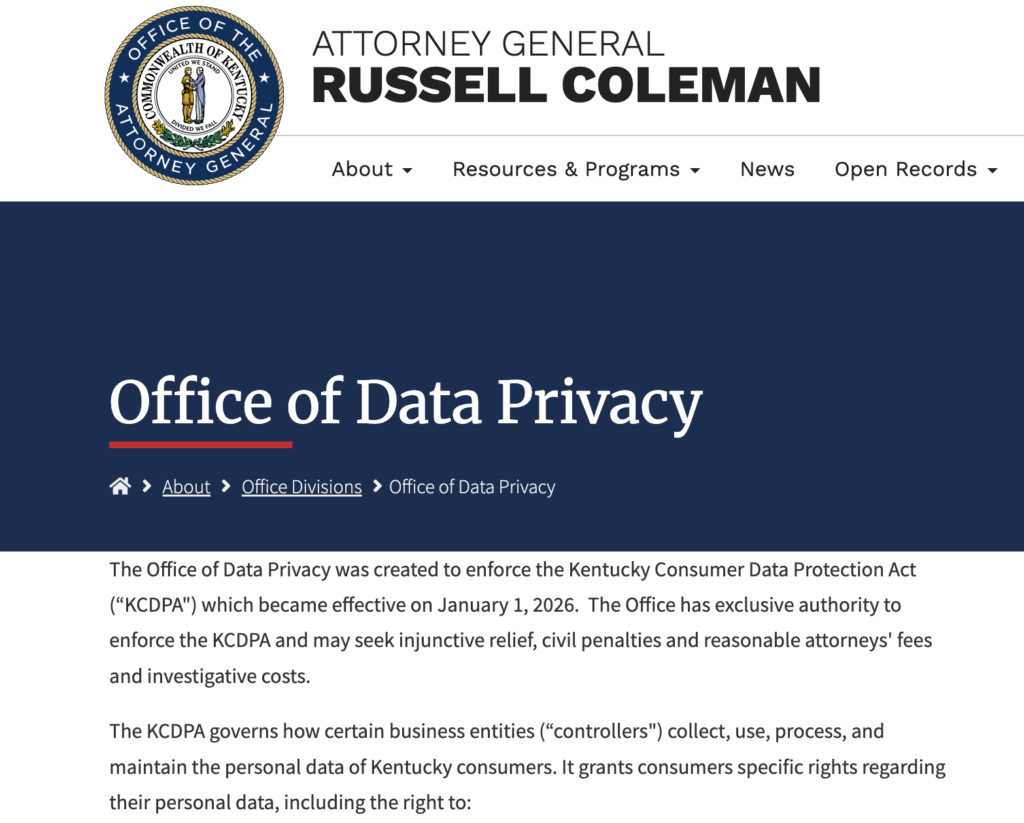Click the Resources & Programs caret arrow
The image size is (1024, 823).
[x=694, y=170]
